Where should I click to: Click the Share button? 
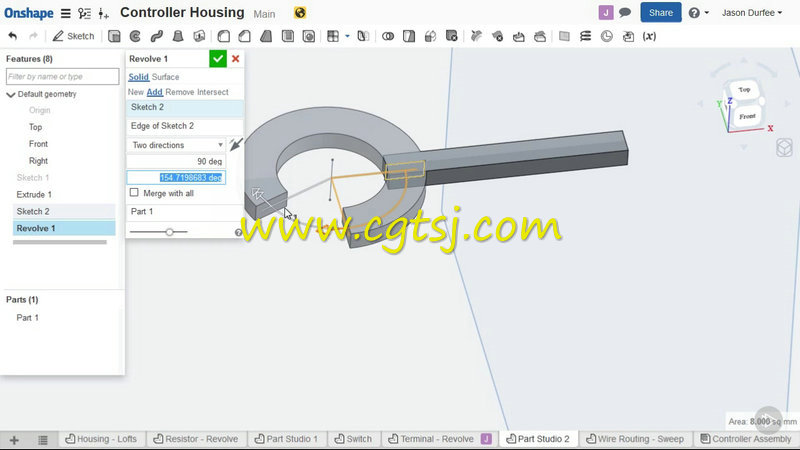661,13
